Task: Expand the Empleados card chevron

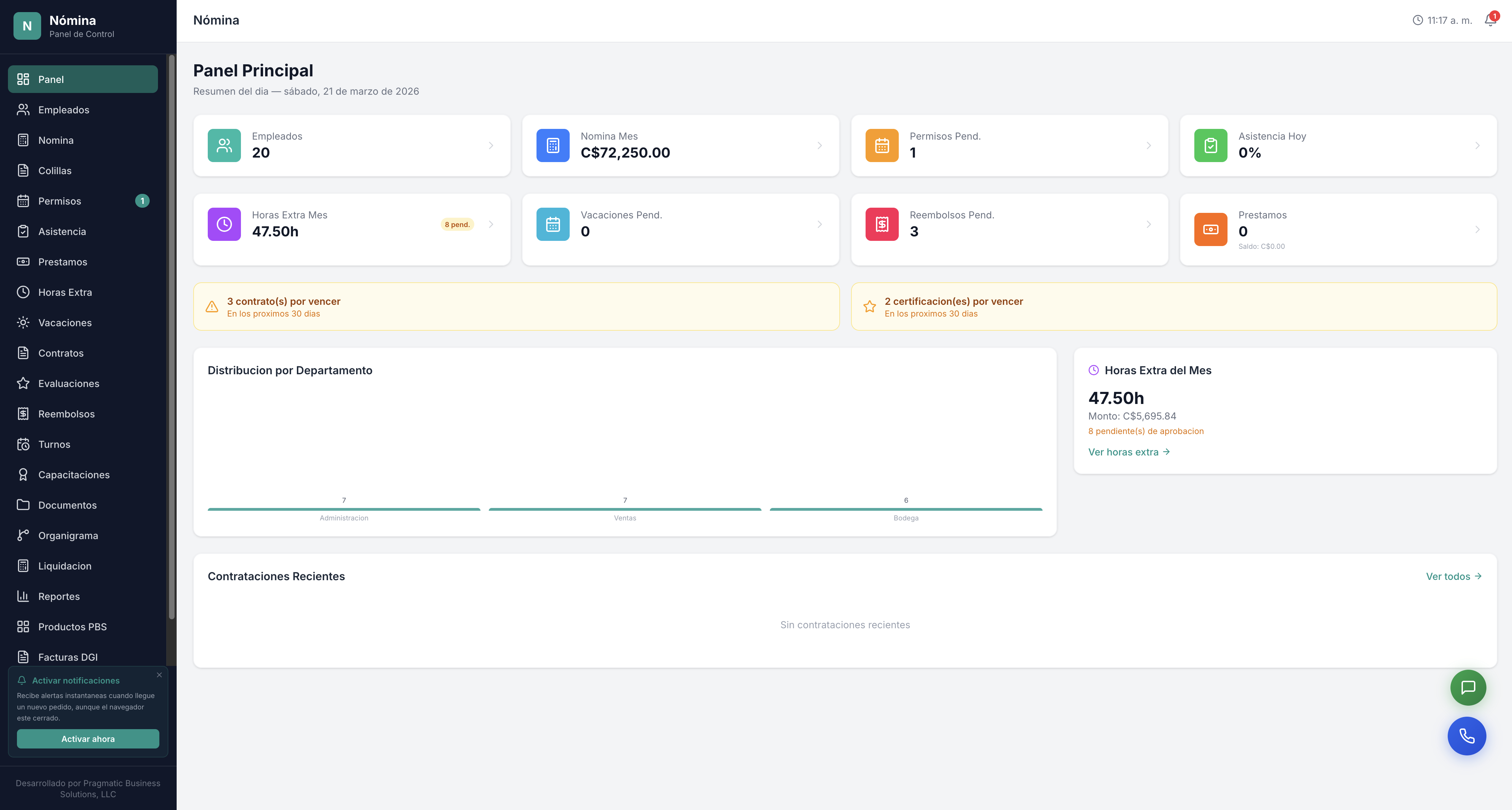Action: 491,145
